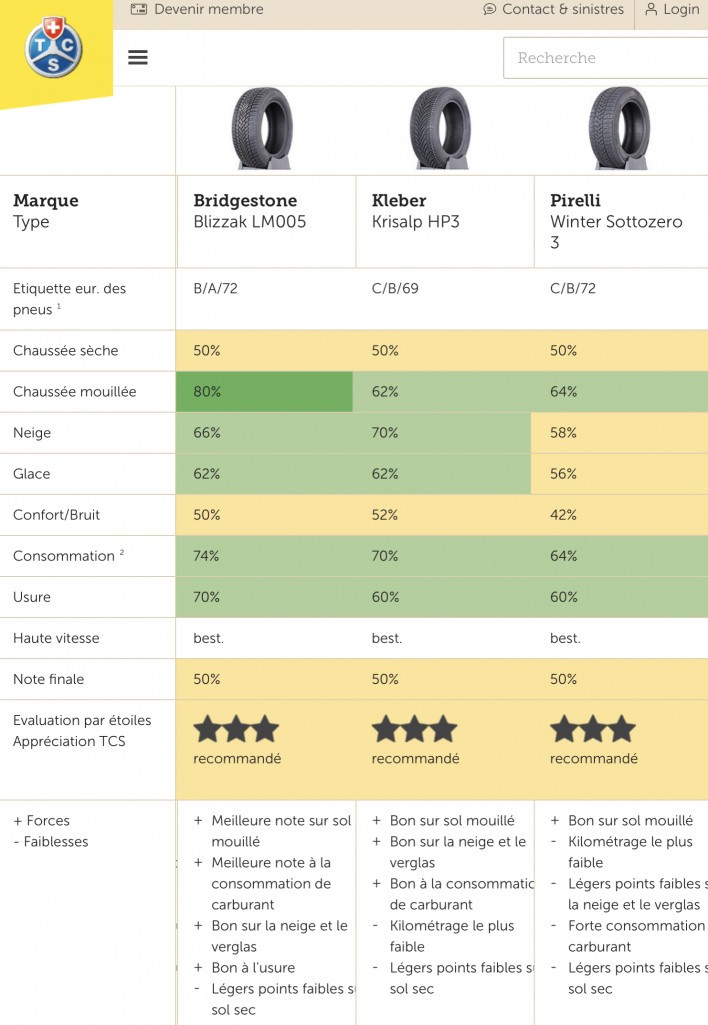The height and width of the screenshot is (1025, 708).
Task: Click the Login person icon
Action: click(651, 9)
